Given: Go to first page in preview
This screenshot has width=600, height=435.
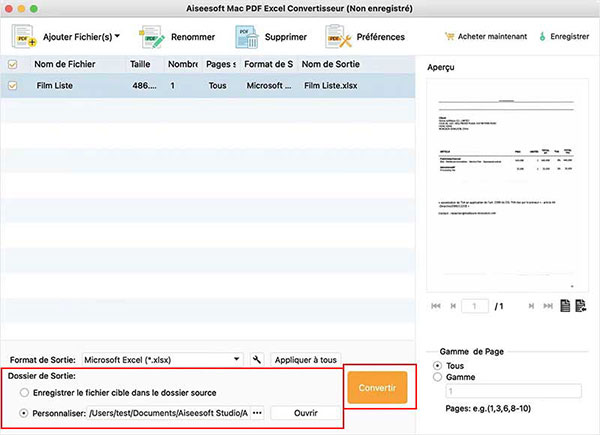Looking at the screenshot, I should point(436,306).
